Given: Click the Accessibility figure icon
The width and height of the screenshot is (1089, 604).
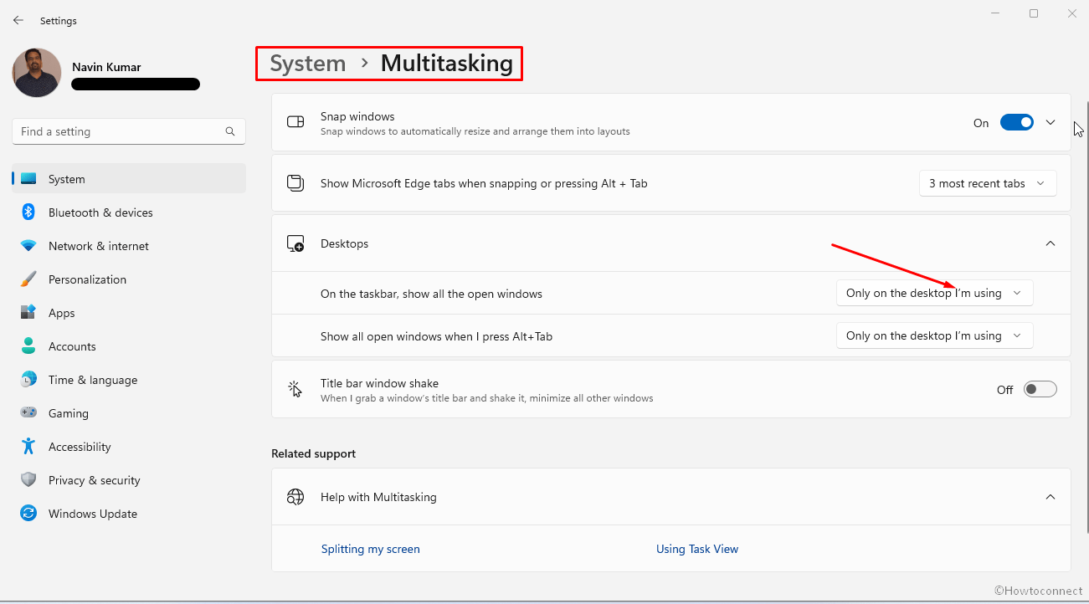Looking at the screenshot, I should (x=28, y=446).
